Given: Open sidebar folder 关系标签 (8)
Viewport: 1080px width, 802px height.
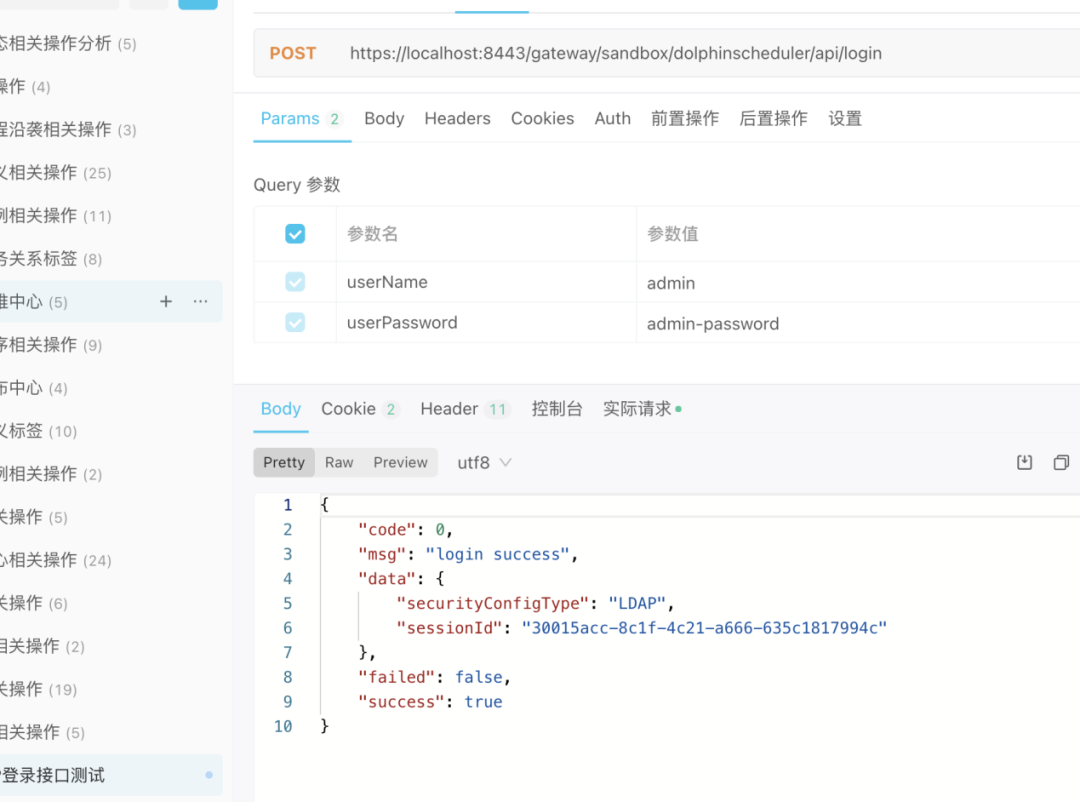Looking at the screenshot, I should tap(51, 258).
